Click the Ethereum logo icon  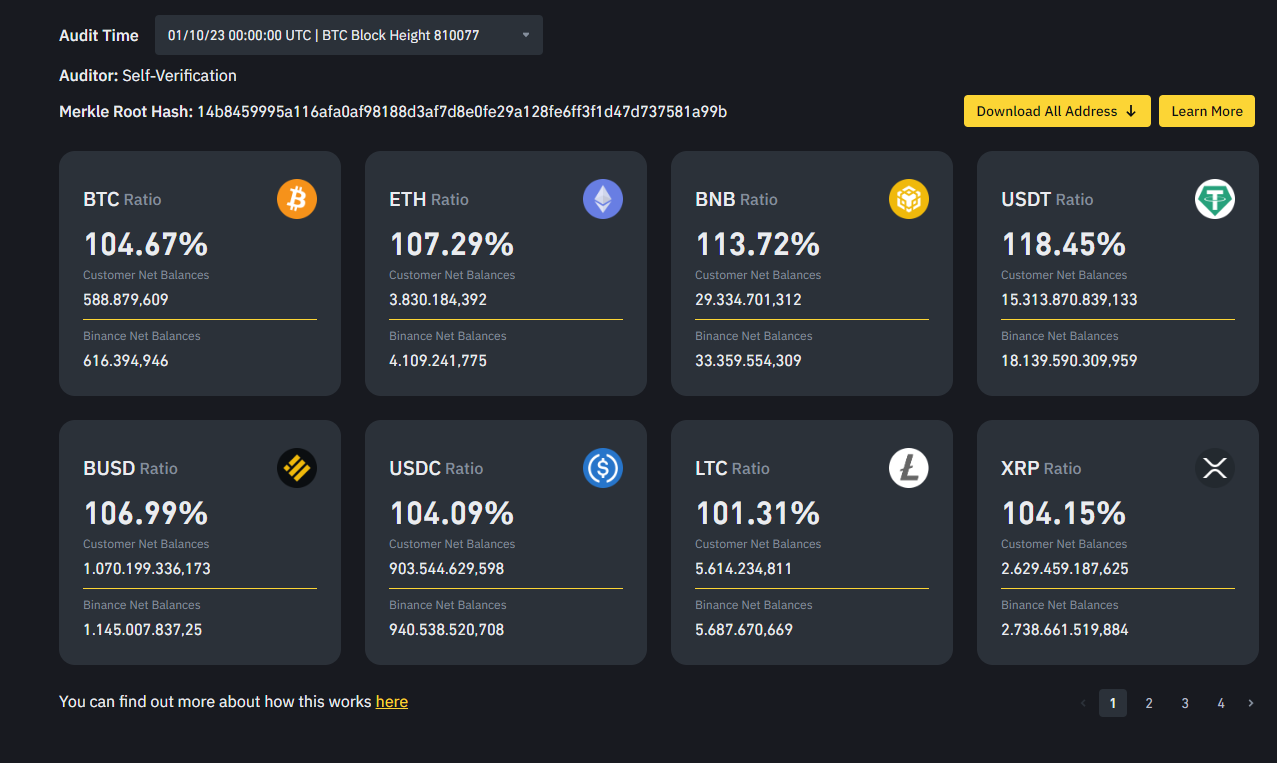pyautogui.click(x=602, y=199)
